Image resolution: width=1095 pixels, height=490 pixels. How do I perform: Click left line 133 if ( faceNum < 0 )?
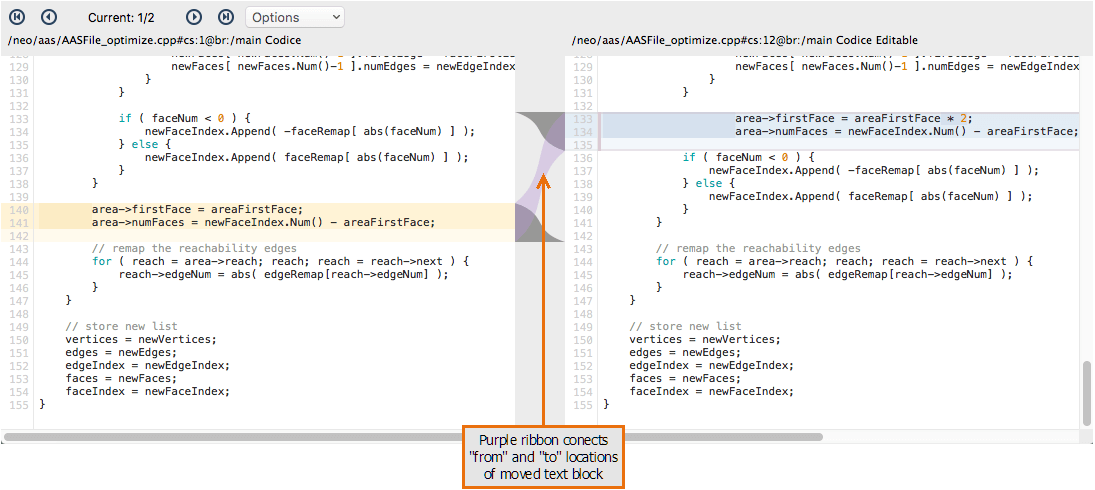(184, 118)
